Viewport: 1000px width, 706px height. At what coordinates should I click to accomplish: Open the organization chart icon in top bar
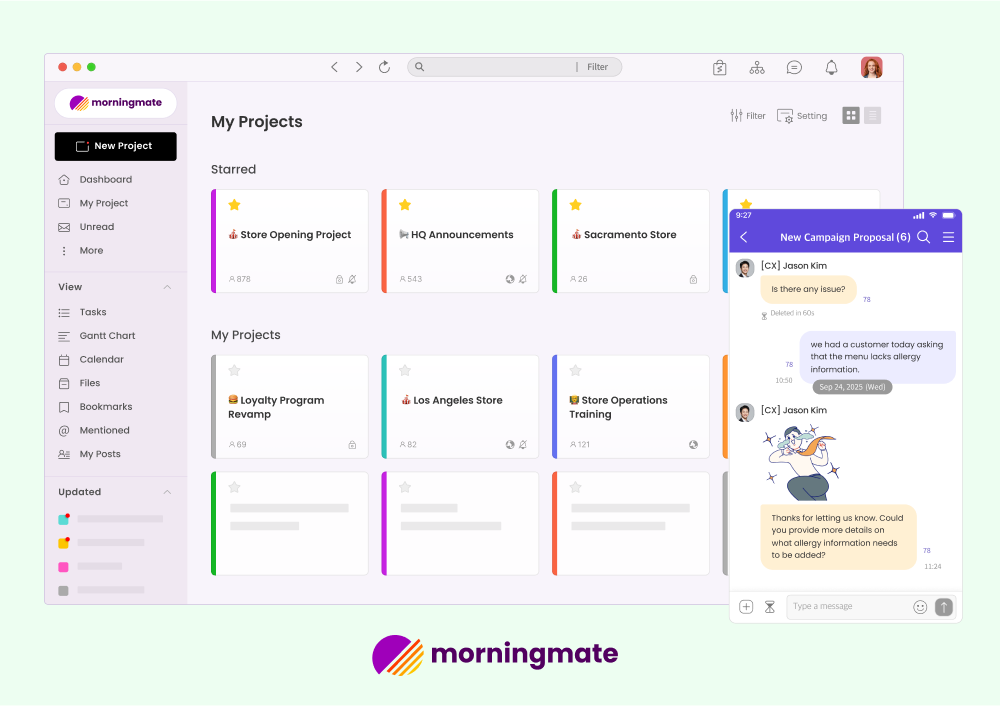coord(757,67)
